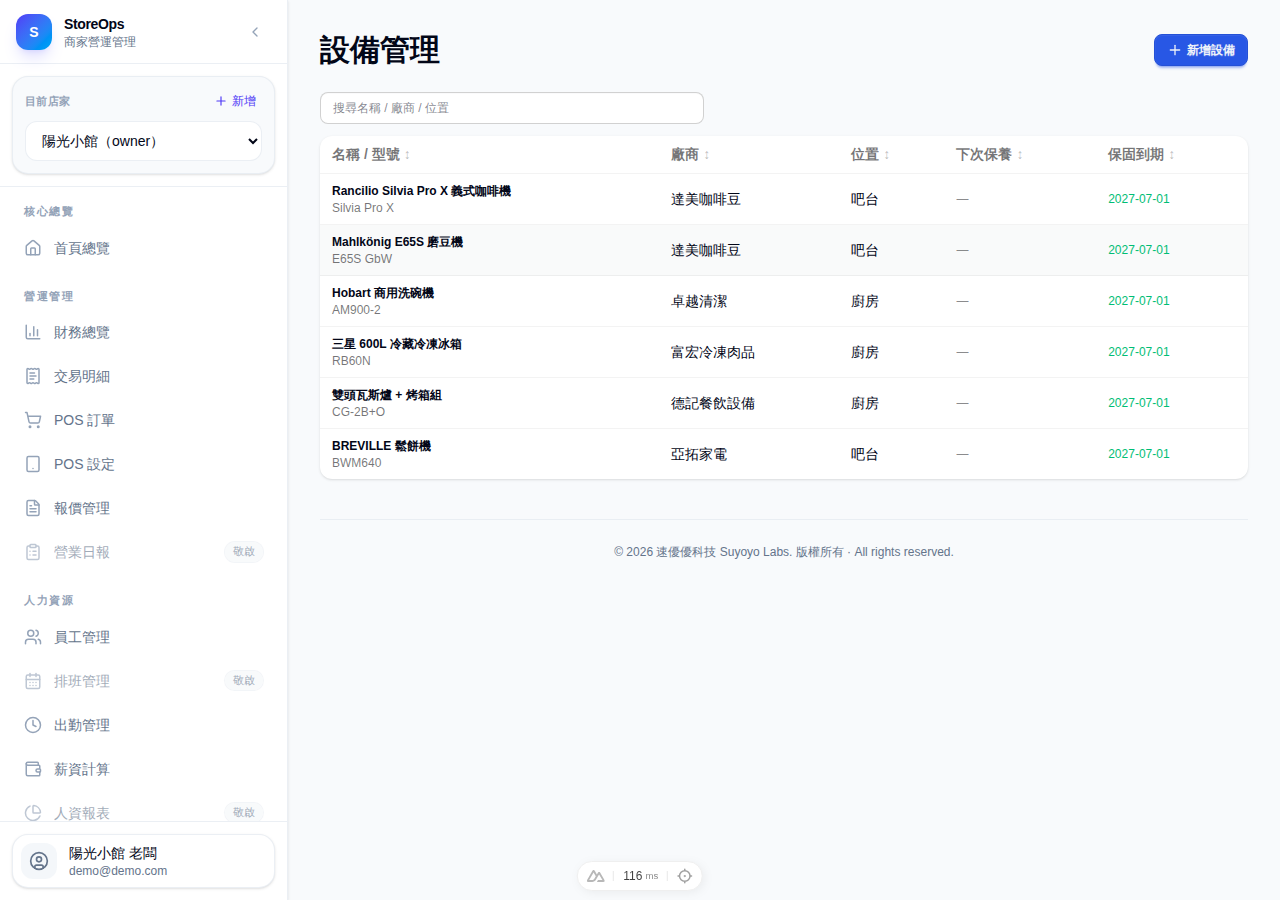This screenshot has width=1280, height=900.
Task: Click the StoreOps logo icon
Action: (34, 32)
